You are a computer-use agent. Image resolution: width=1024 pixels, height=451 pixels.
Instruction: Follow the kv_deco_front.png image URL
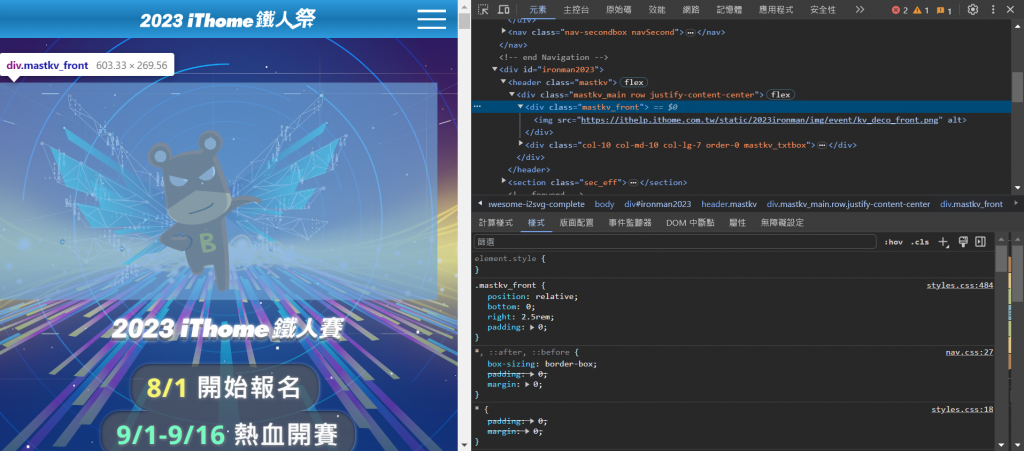coord(760,120)
